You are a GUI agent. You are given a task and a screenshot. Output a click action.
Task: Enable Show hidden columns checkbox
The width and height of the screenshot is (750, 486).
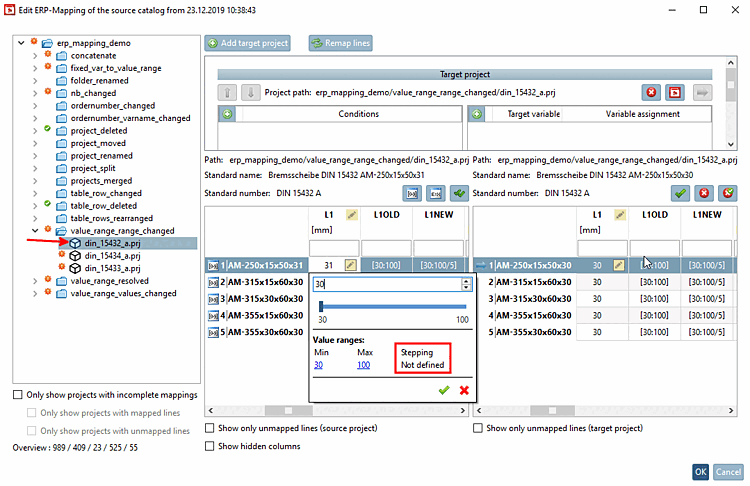210,446
